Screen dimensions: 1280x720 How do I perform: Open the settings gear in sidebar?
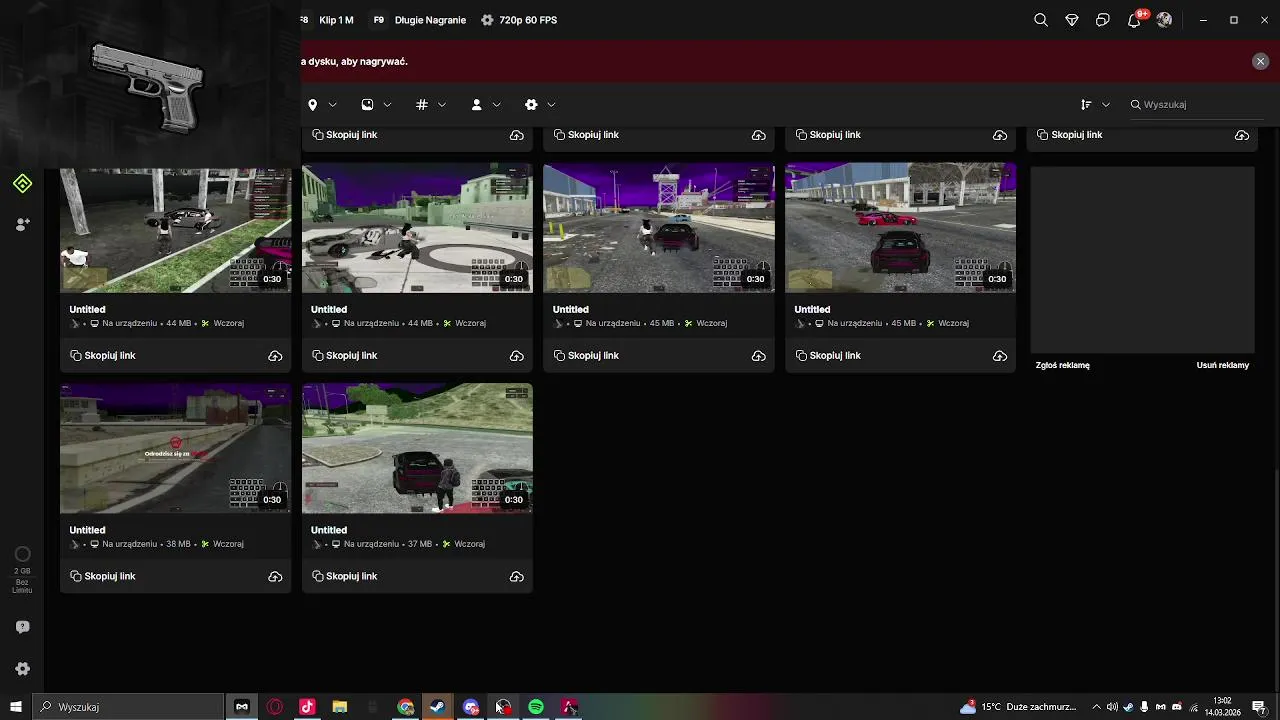pyautogui.click(x=22, y=669)
